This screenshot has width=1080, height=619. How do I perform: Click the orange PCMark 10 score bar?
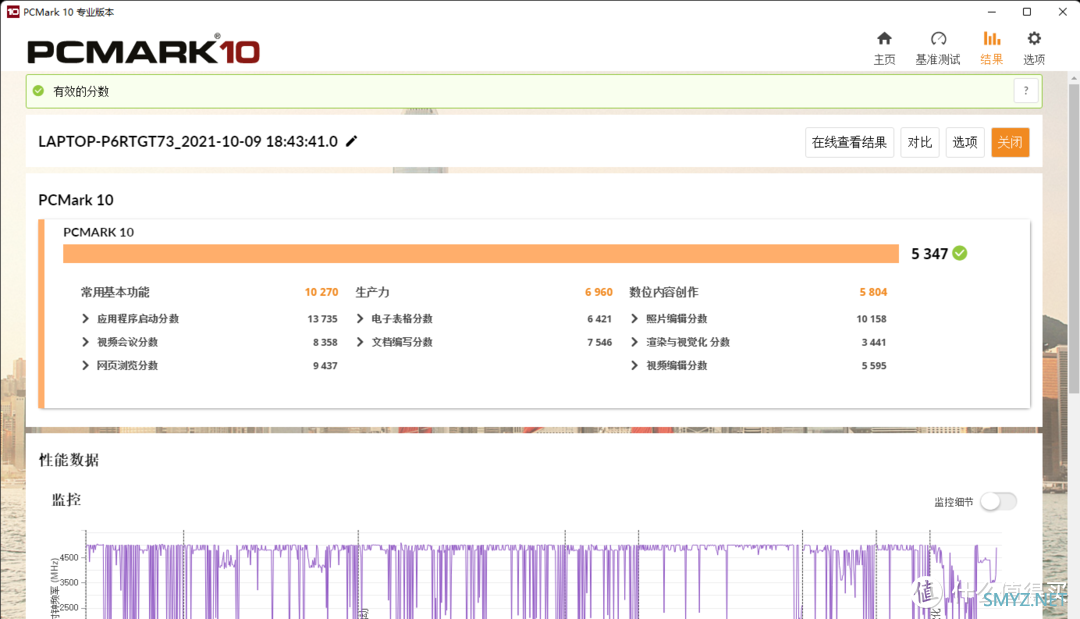tap(481, 253)
